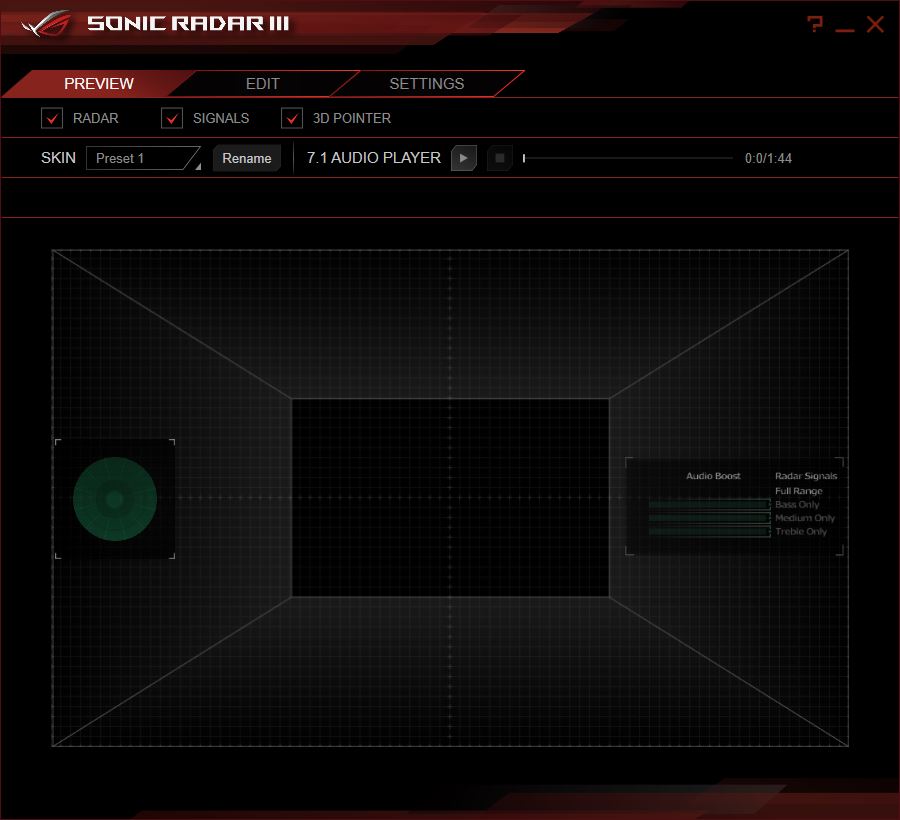Disable the 3D POINTER checkbox
Image resolution: width=900 pixels, height=820 pixels.
292,118
